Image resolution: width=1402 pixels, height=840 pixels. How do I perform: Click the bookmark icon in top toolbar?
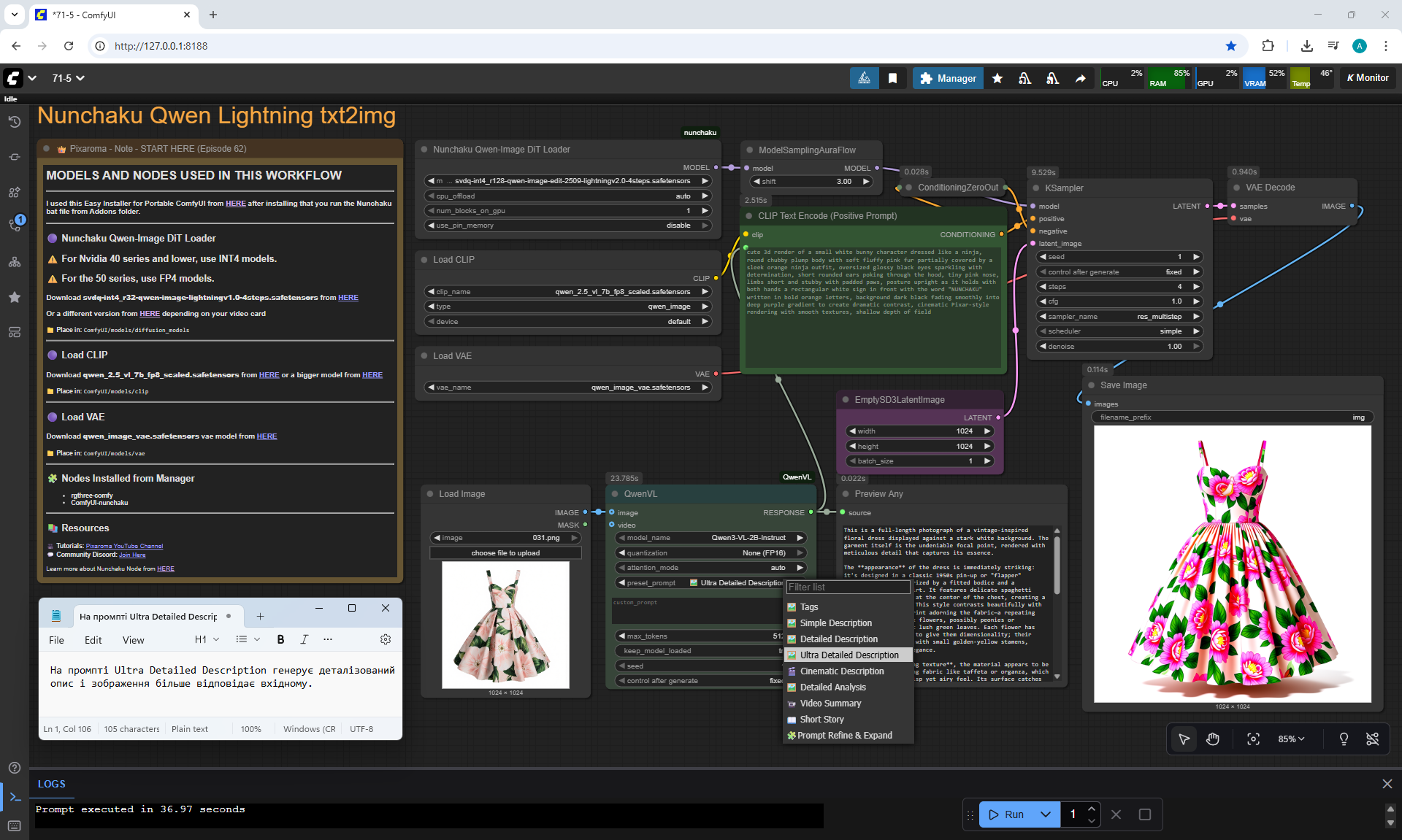(892, 78)
